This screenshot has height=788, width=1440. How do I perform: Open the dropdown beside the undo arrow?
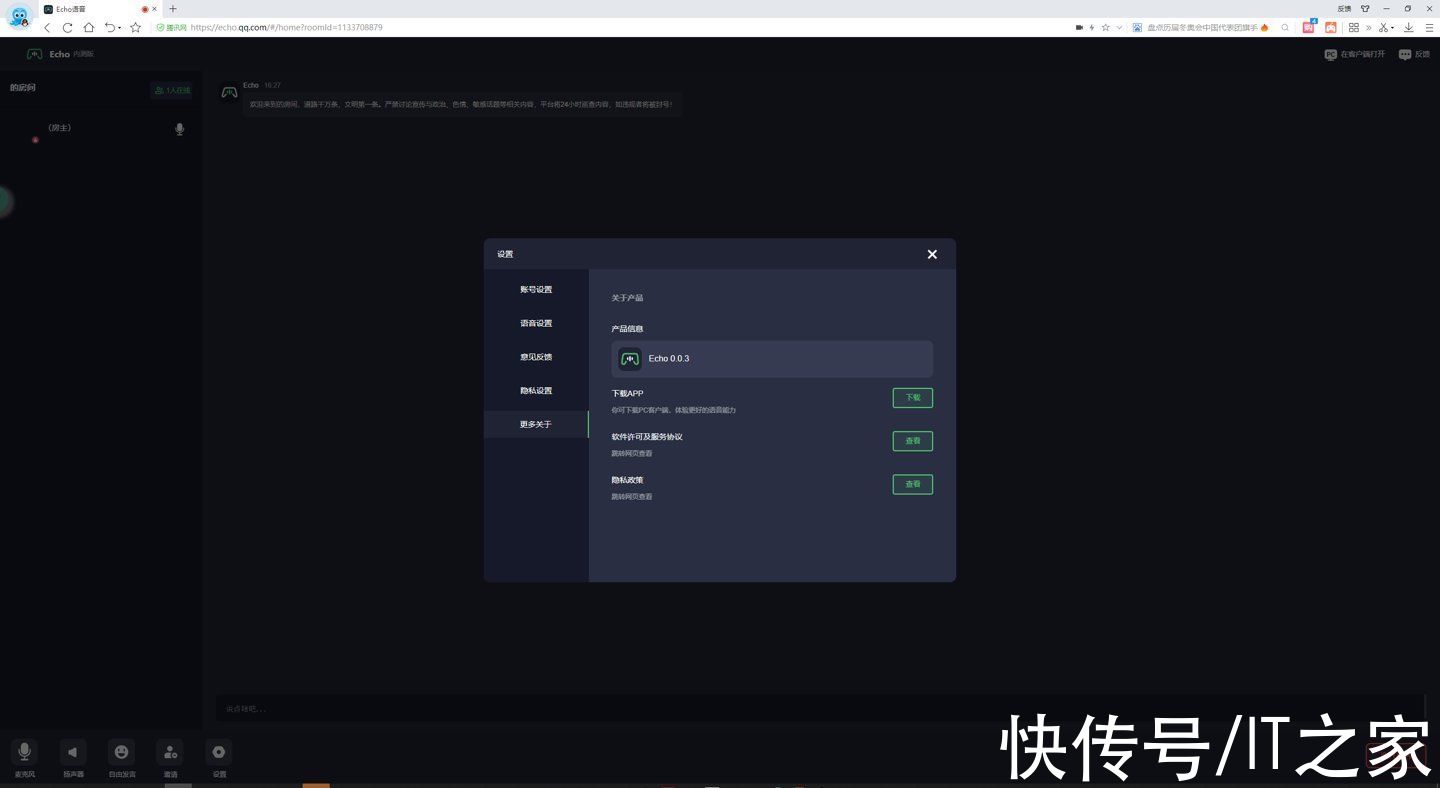(120, 28)
